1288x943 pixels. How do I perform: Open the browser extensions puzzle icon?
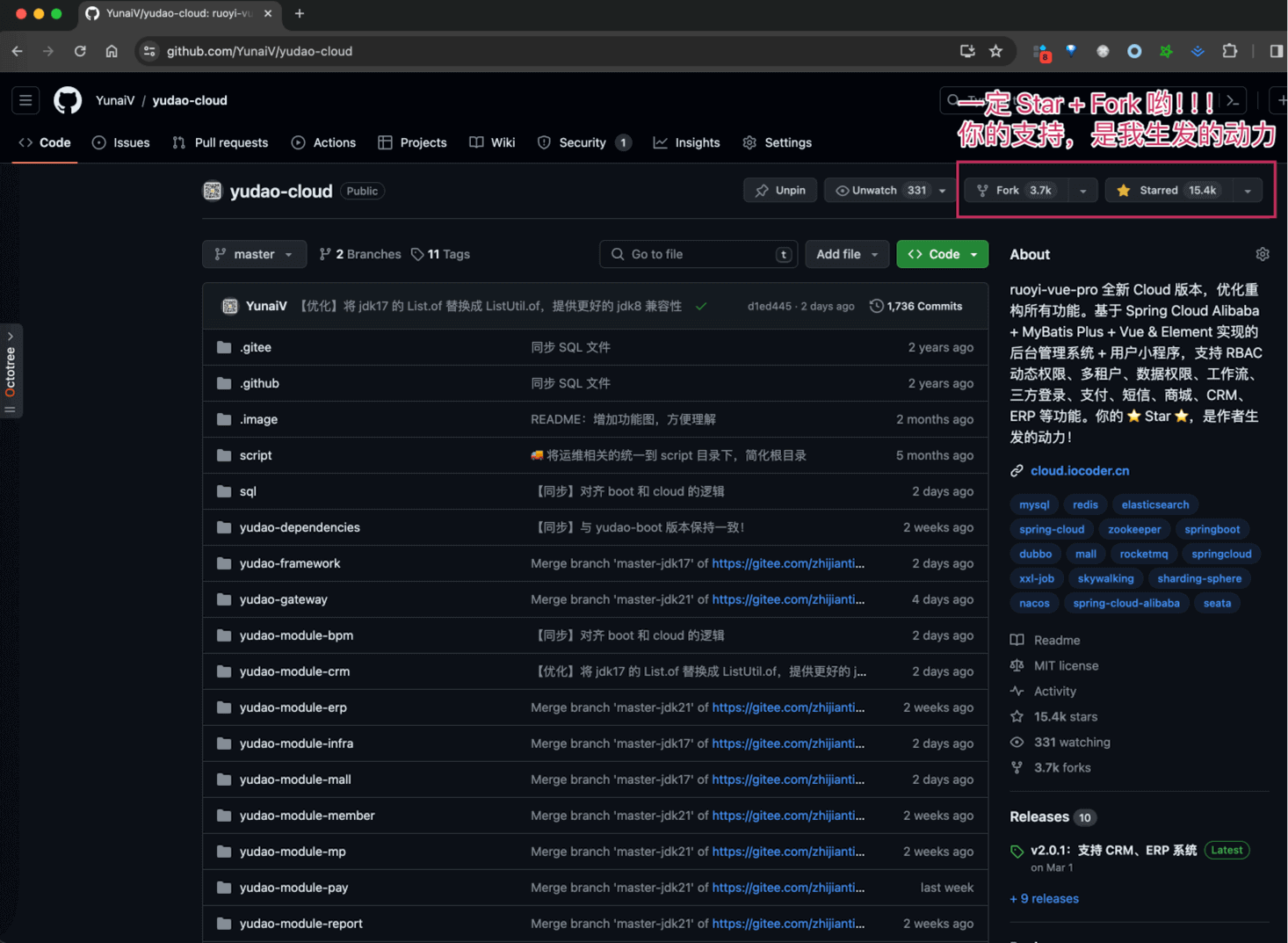click(1229, 51)
